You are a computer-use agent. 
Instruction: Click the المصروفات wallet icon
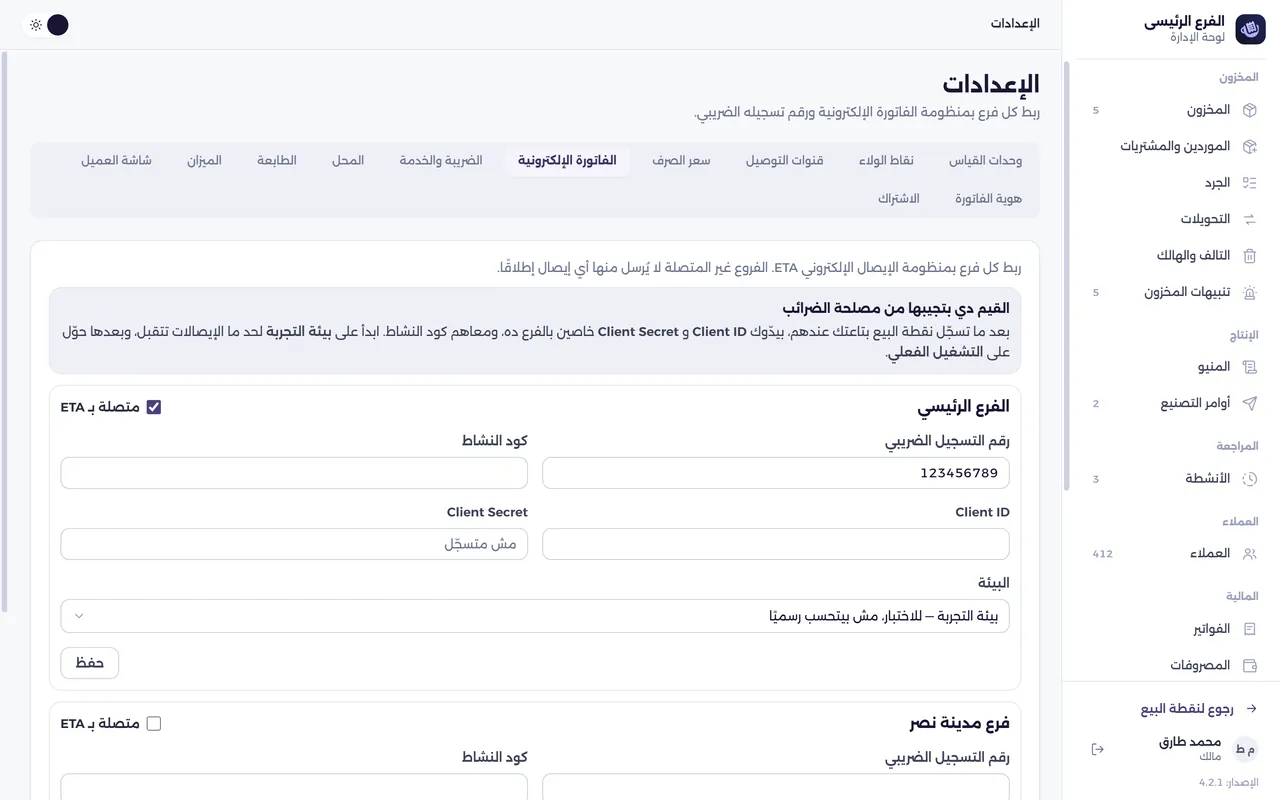pos(1249,665)
